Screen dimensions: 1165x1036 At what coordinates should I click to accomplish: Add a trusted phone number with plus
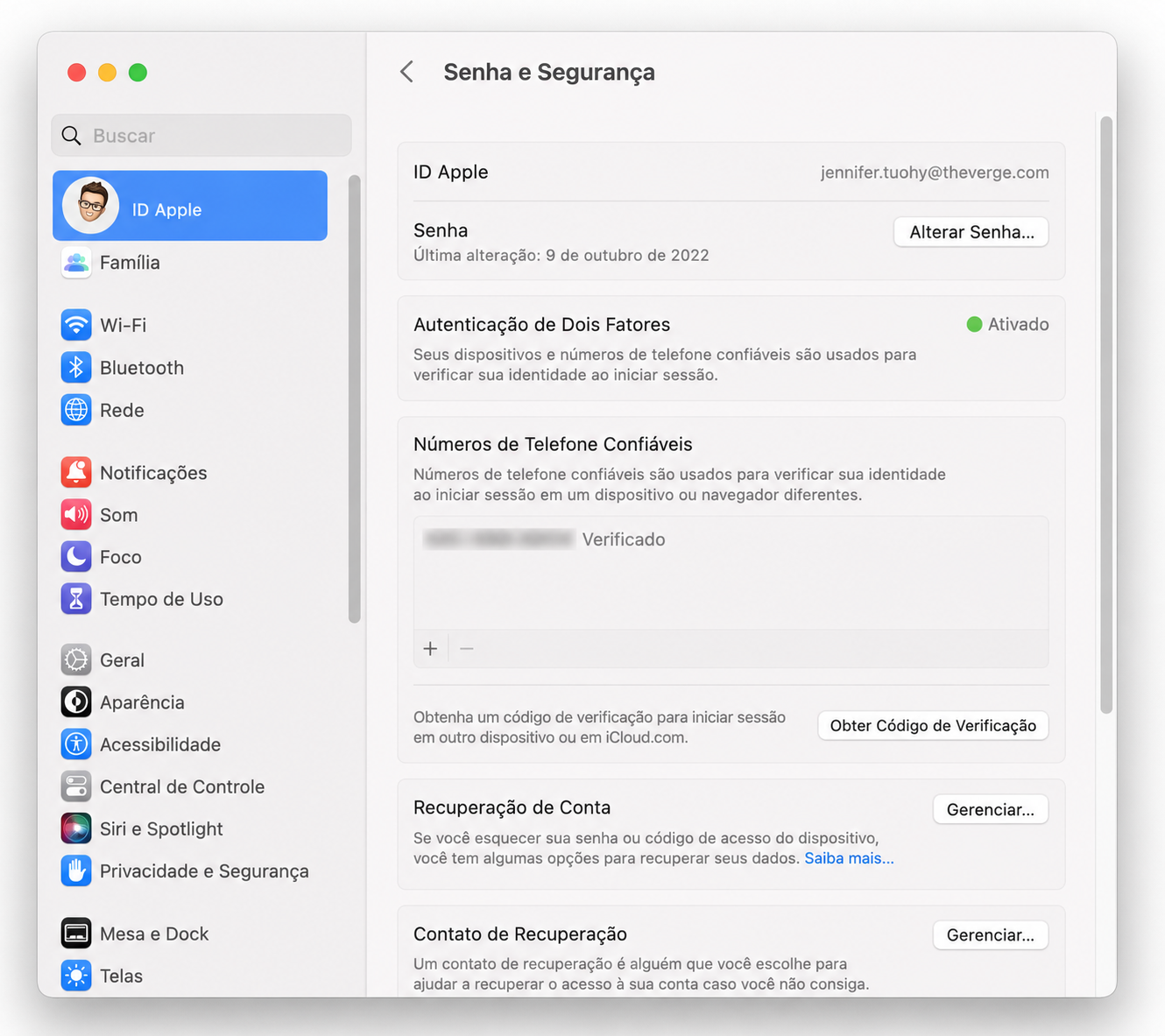click(430, 649)
